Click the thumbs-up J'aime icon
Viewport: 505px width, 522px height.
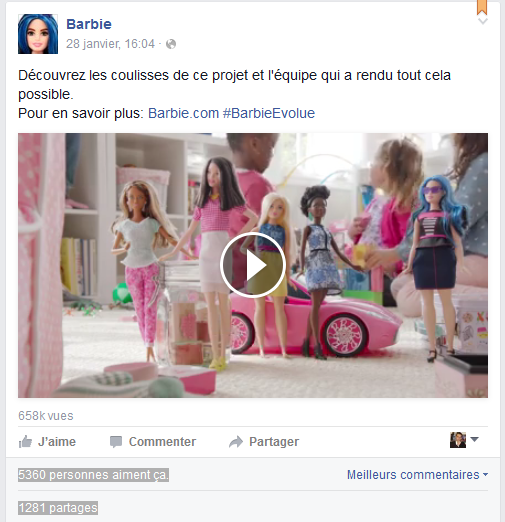(x=25, y=442)
